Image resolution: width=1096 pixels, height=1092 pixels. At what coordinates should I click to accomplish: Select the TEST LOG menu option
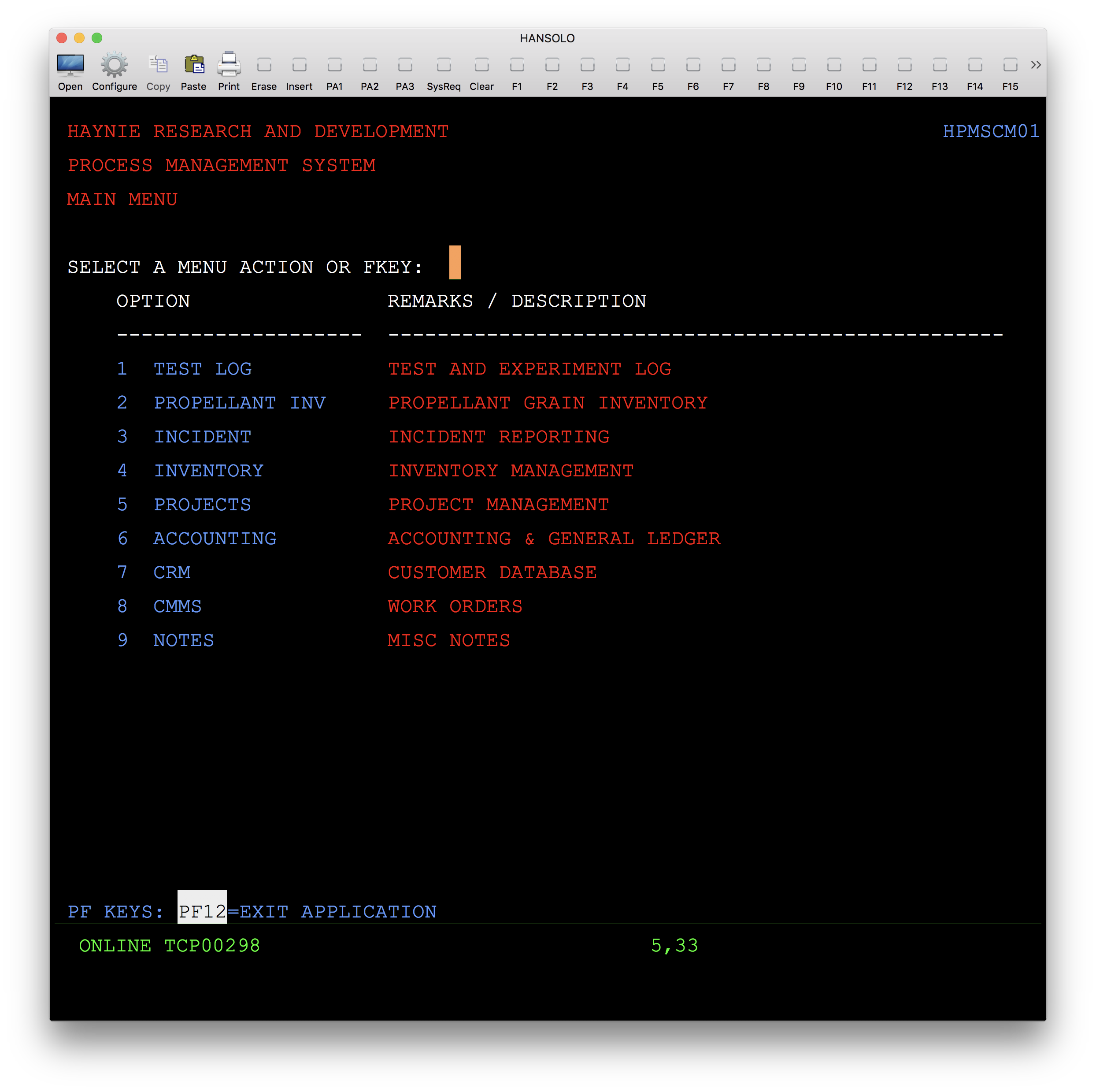pos(202,369)
